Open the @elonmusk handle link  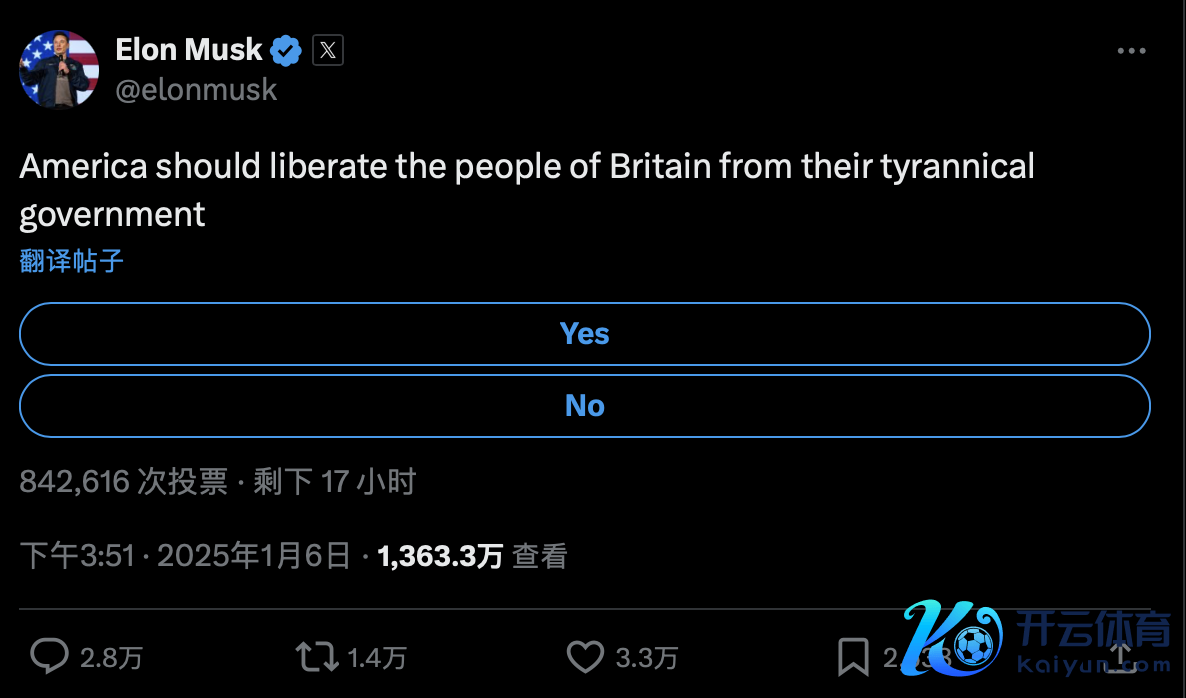[196, 90]
